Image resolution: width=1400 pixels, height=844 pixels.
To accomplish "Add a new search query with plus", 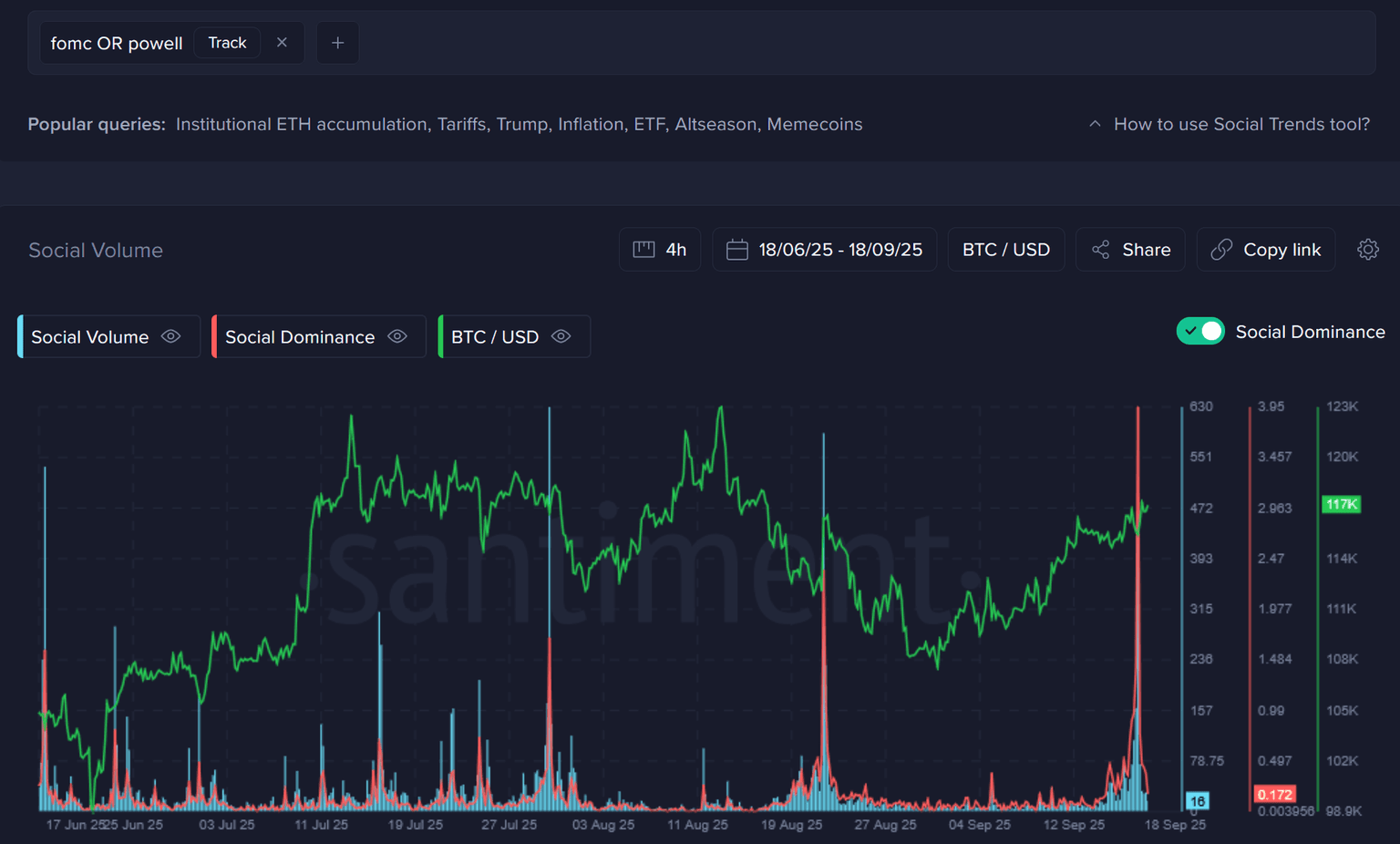I will click(x=337, y=43).
